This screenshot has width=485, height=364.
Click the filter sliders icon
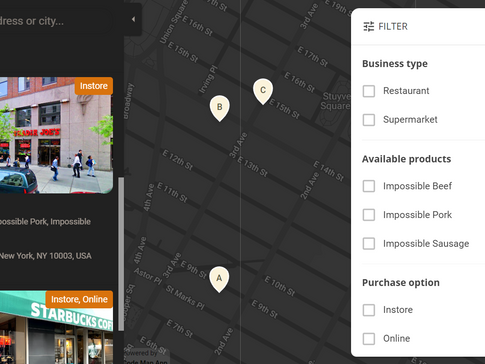369,26
